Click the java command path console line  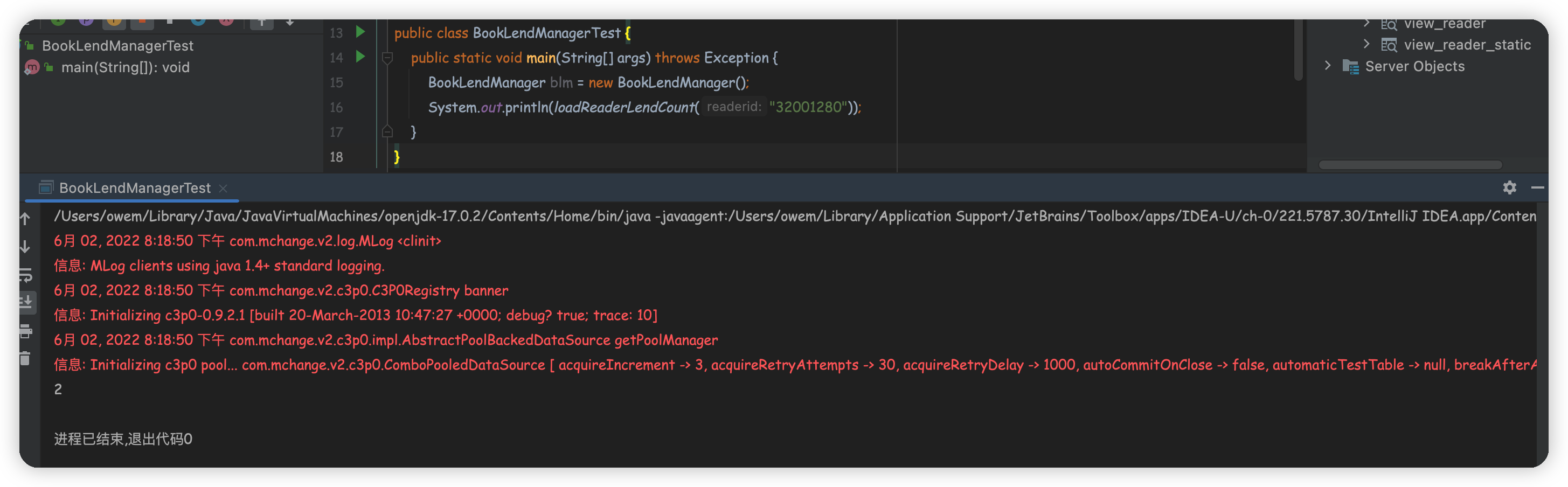coord(794,217)
